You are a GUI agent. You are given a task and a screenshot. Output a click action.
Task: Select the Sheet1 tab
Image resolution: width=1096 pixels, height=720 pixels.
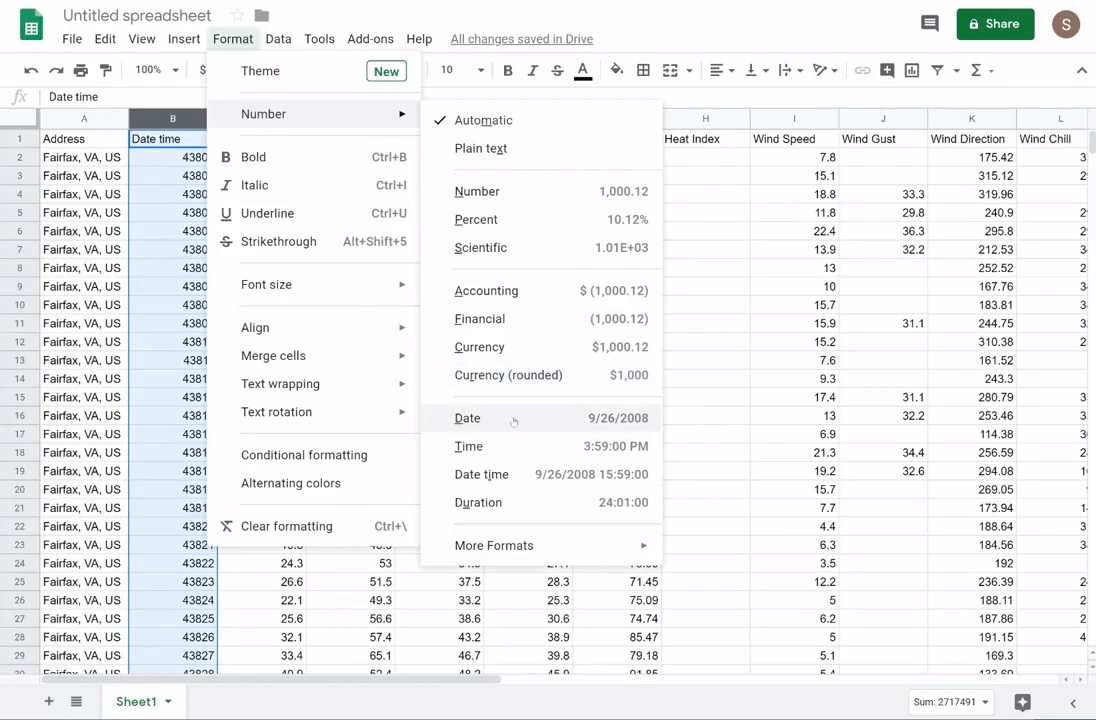[x=137, y=702]
